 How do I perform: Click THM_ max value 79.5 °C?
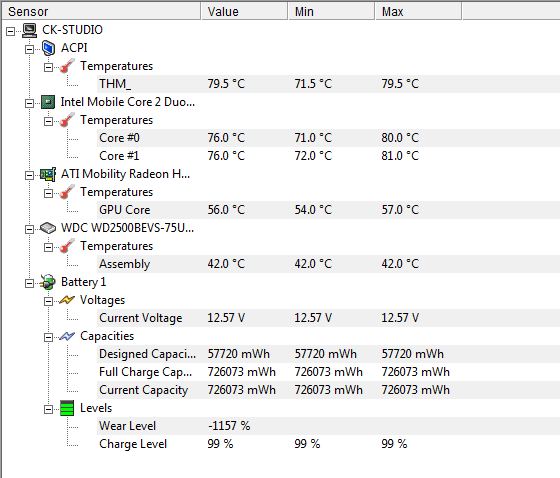(x=400, y=84)
